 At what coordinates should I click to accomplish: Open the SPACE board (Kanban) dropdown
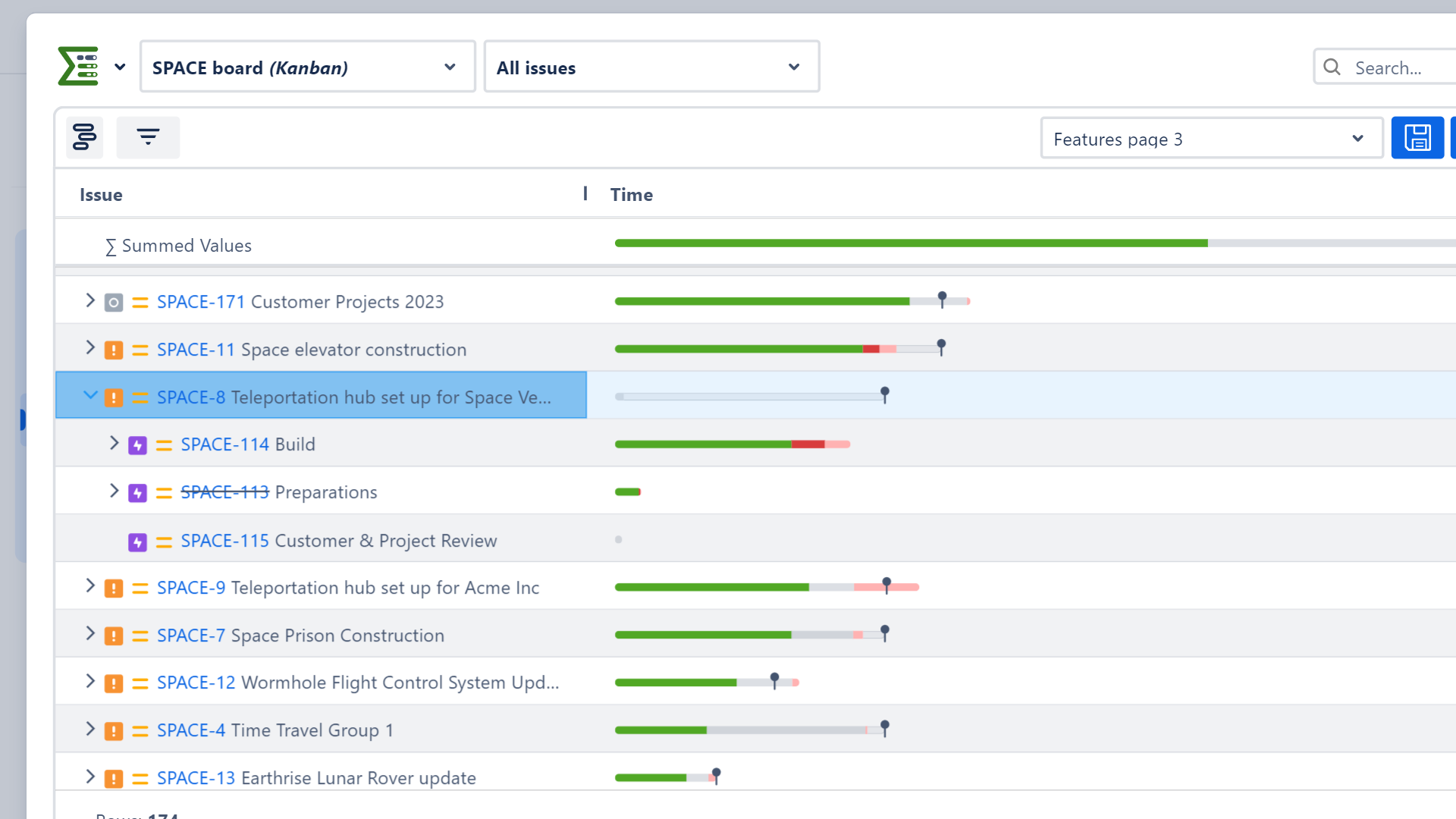[307, 67]
